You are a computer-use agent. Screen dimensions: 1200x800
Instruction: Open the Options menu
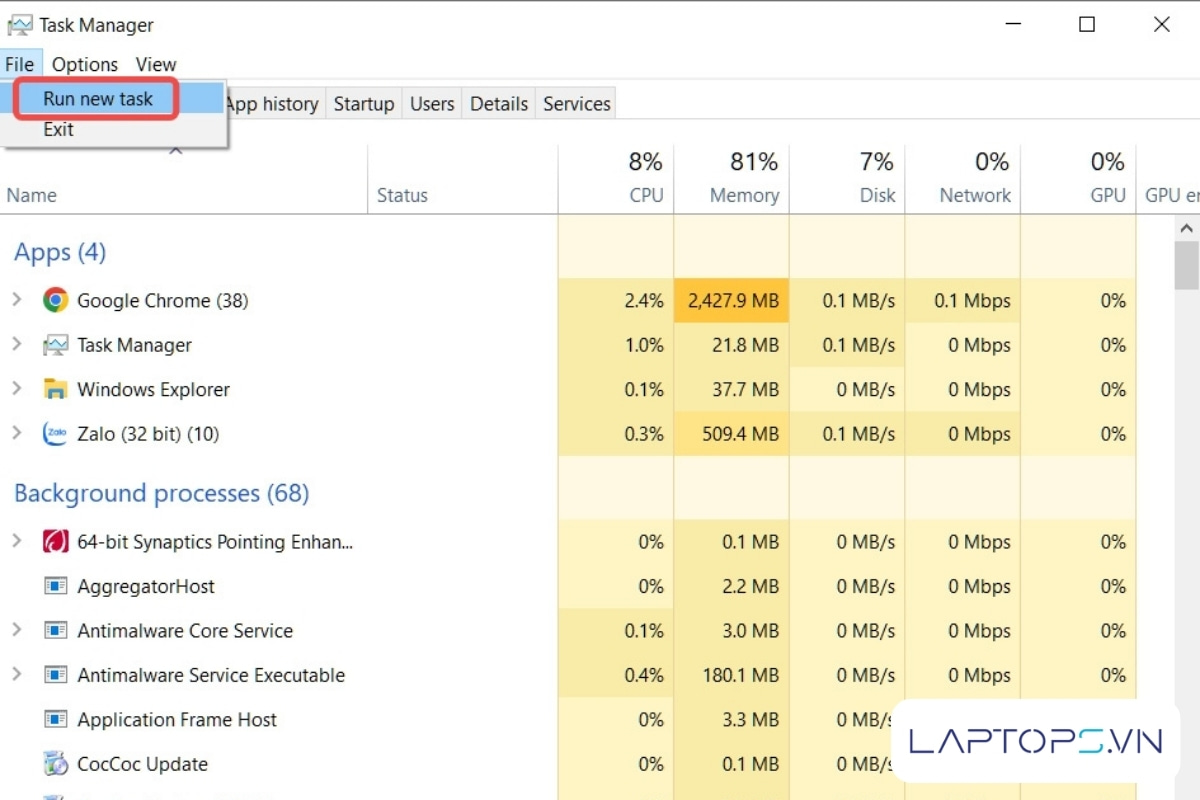click(85, 64)
